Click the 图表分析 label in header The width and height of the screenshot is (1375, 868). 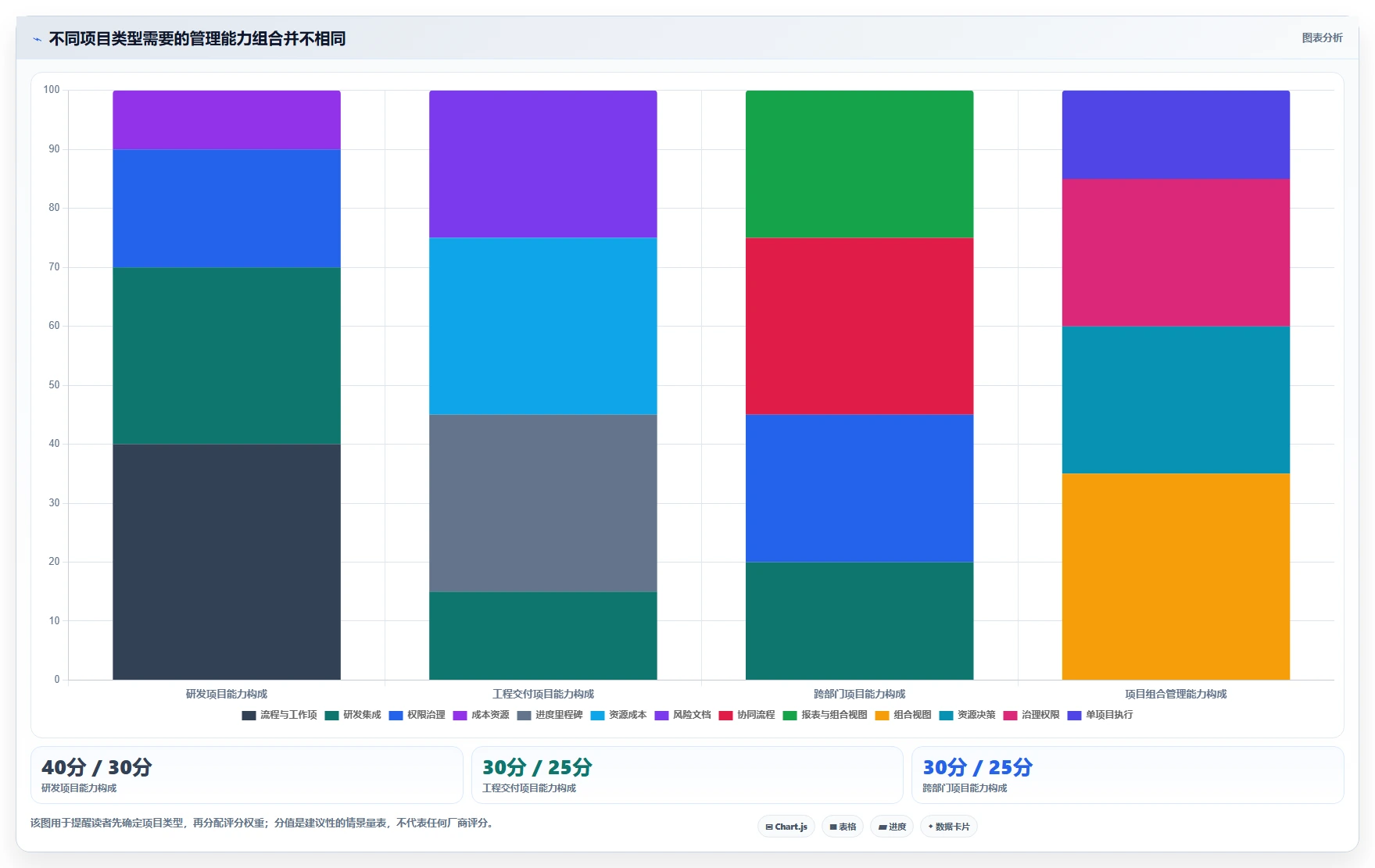(x=1322, y=38)
